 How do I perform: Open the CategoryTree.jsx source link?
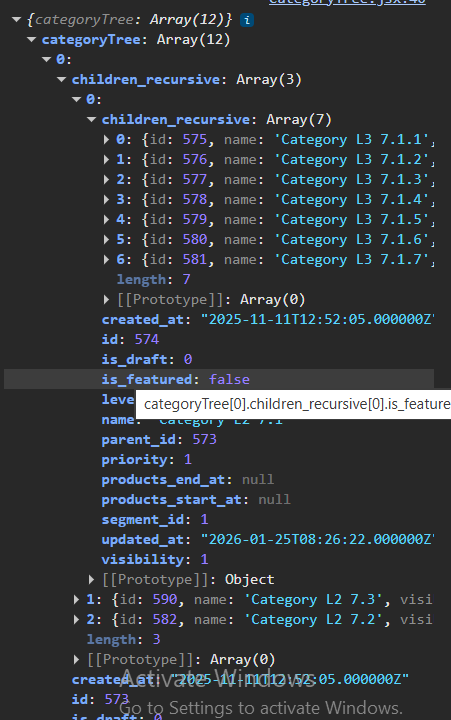coord(347,2)
